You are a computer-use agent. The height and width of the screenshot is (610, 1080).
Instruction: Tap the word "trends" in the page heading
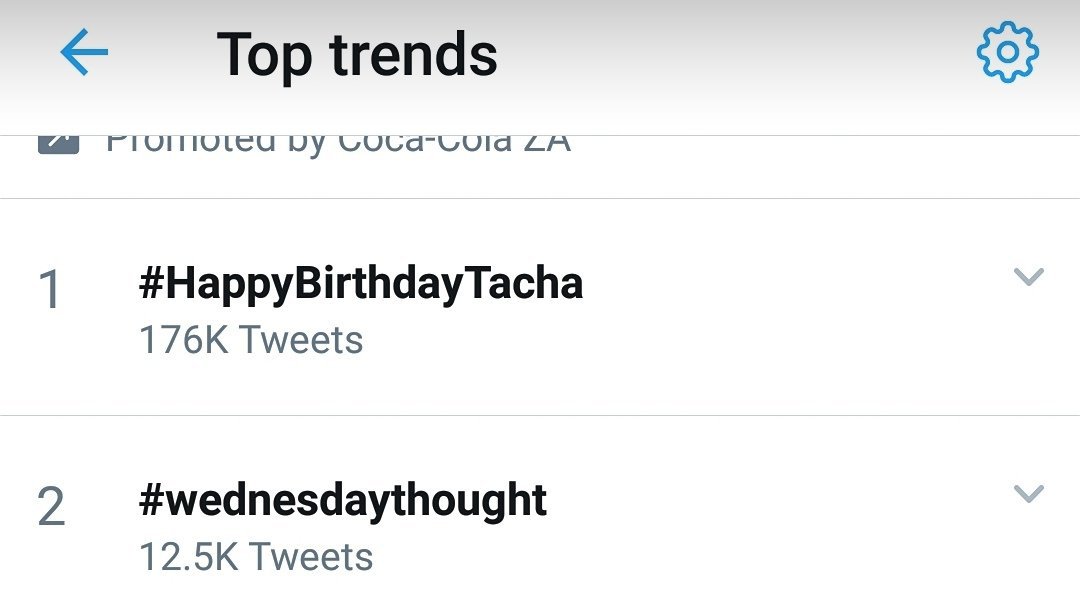414,54
